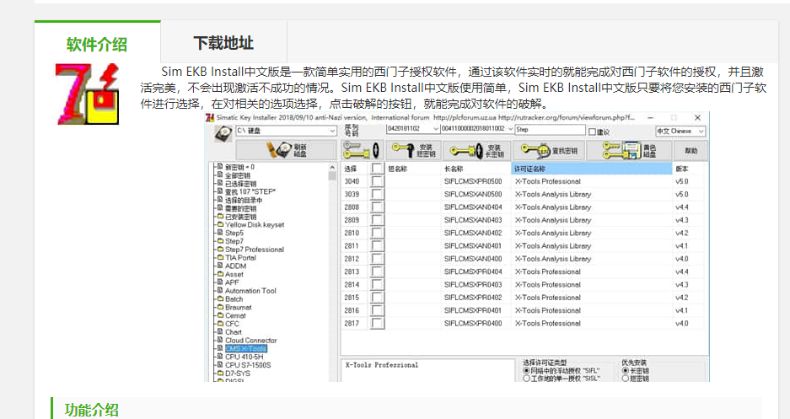Click the 许可证名称 column header

[x=591, y=168]
